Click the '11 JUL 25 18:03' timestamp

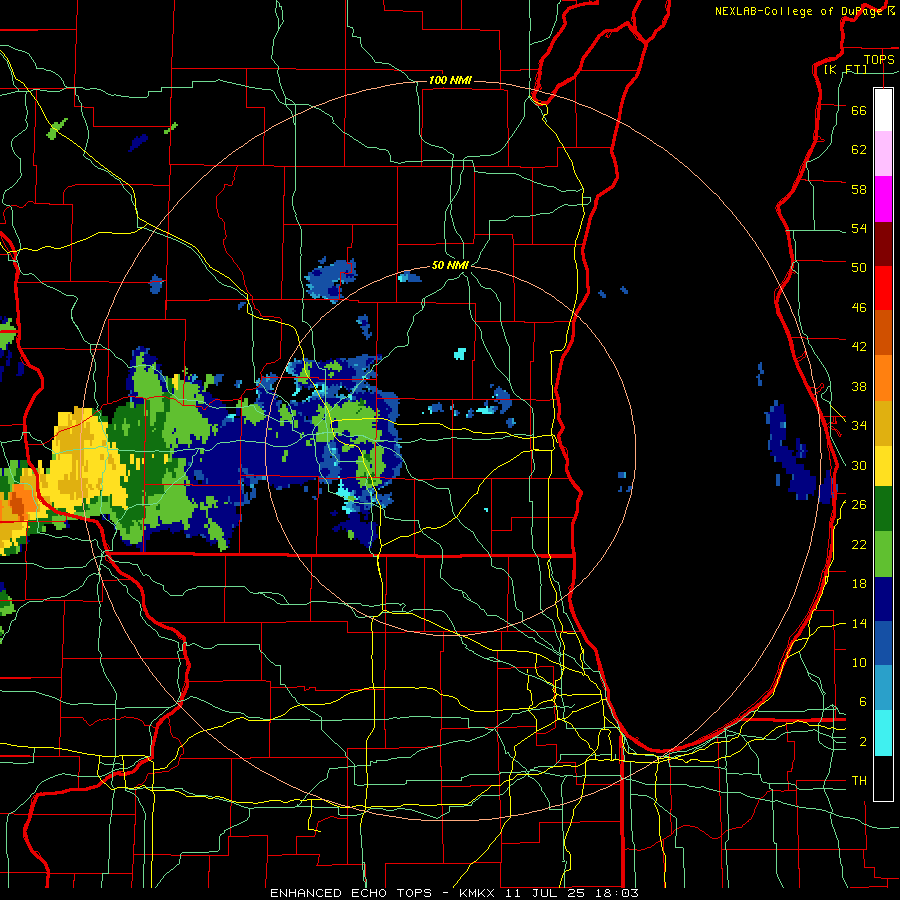point(572,893)
